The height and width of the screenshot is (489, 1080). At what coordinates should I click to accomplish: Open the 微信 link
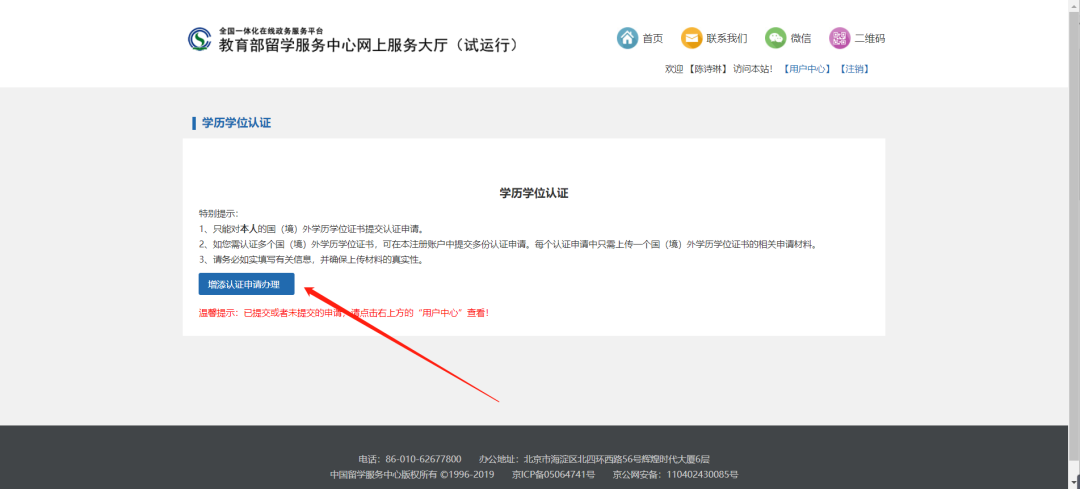point(800,39)
